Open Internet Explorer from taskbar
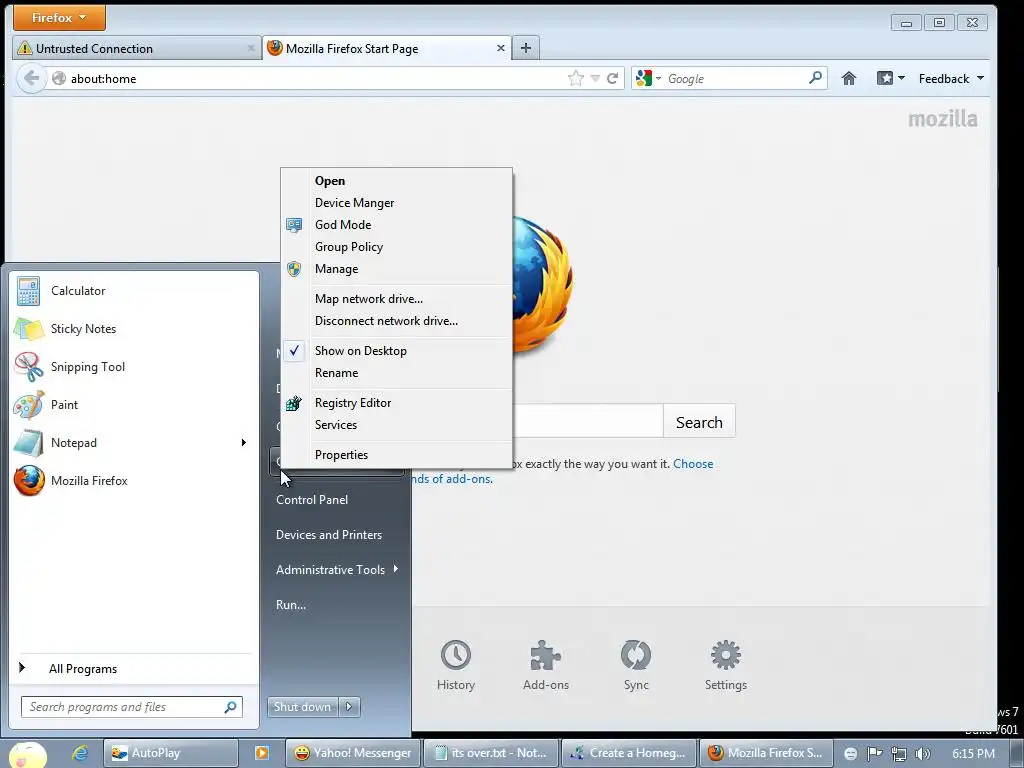The image size is (1024, 768). pyautogui.click(x=80, y=753)
